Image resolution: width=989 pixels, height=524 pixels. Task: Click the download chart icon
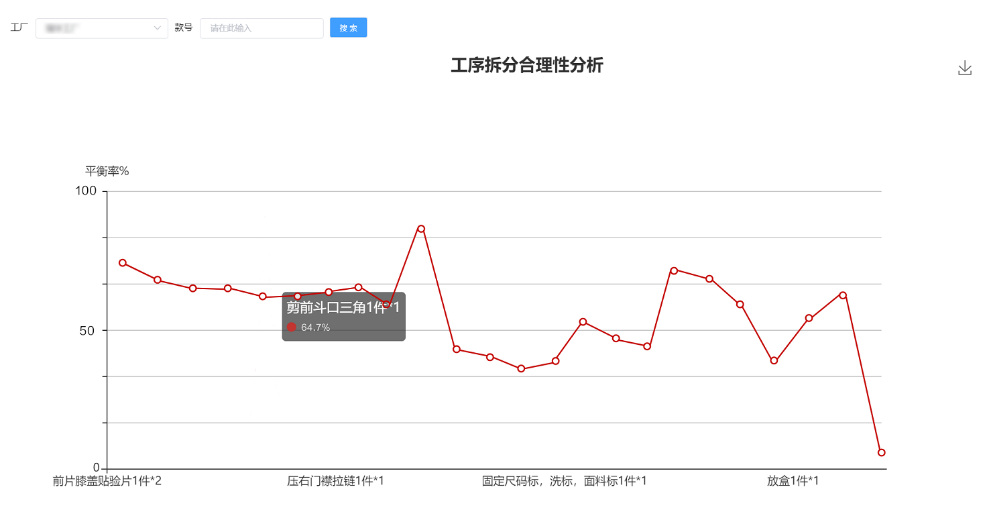[964, 68]
